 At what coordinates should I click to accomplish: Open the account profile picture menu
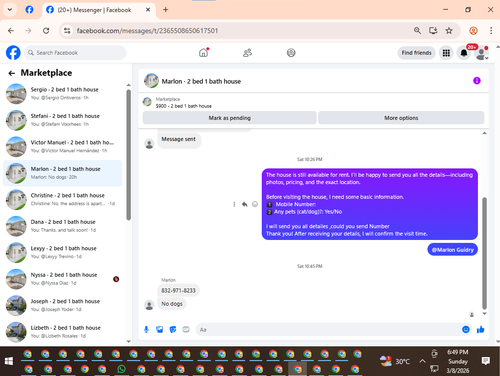[x=481, y=53]
